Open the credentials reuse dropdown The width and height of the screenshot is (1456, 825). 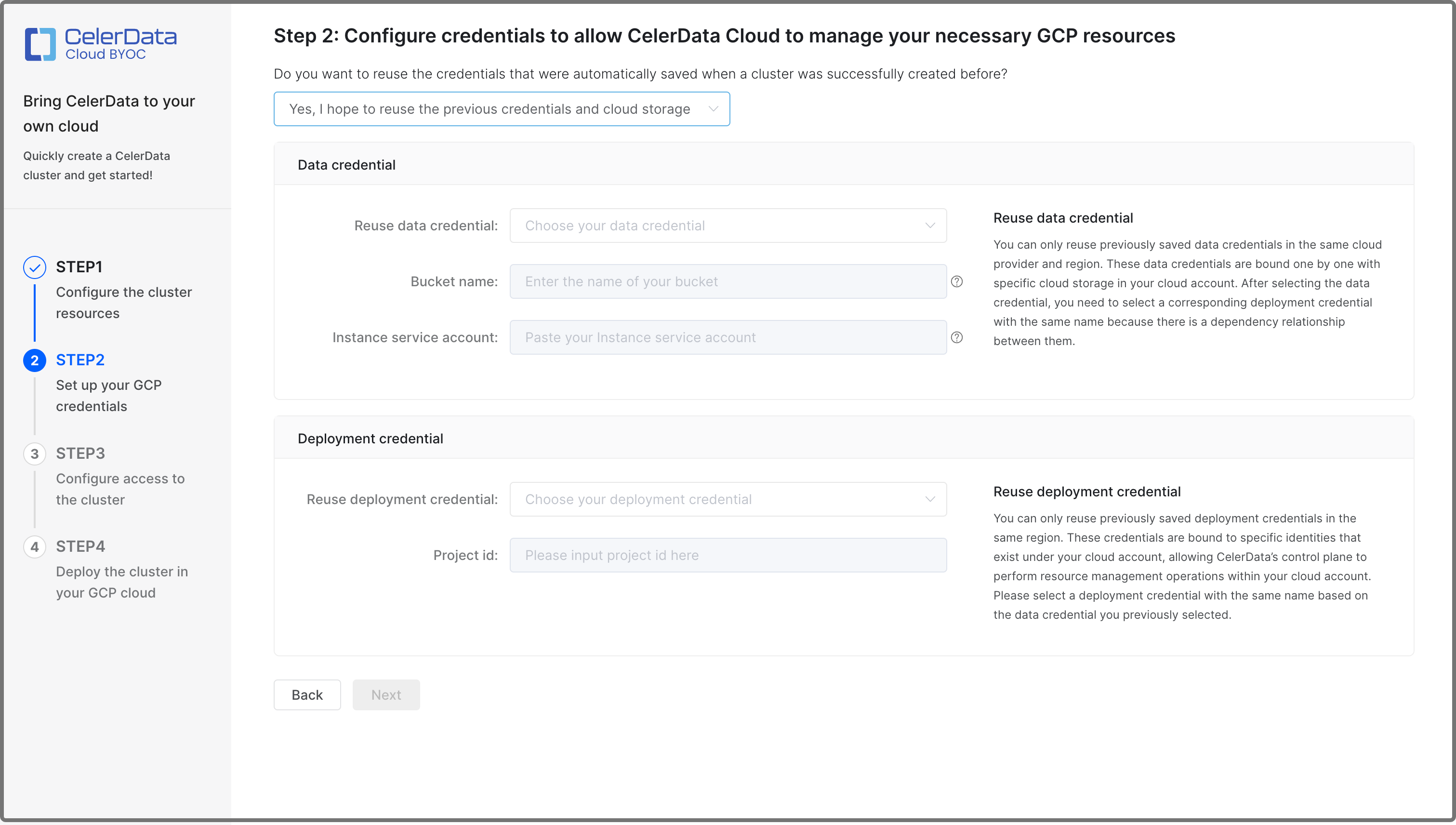point(502,109)
